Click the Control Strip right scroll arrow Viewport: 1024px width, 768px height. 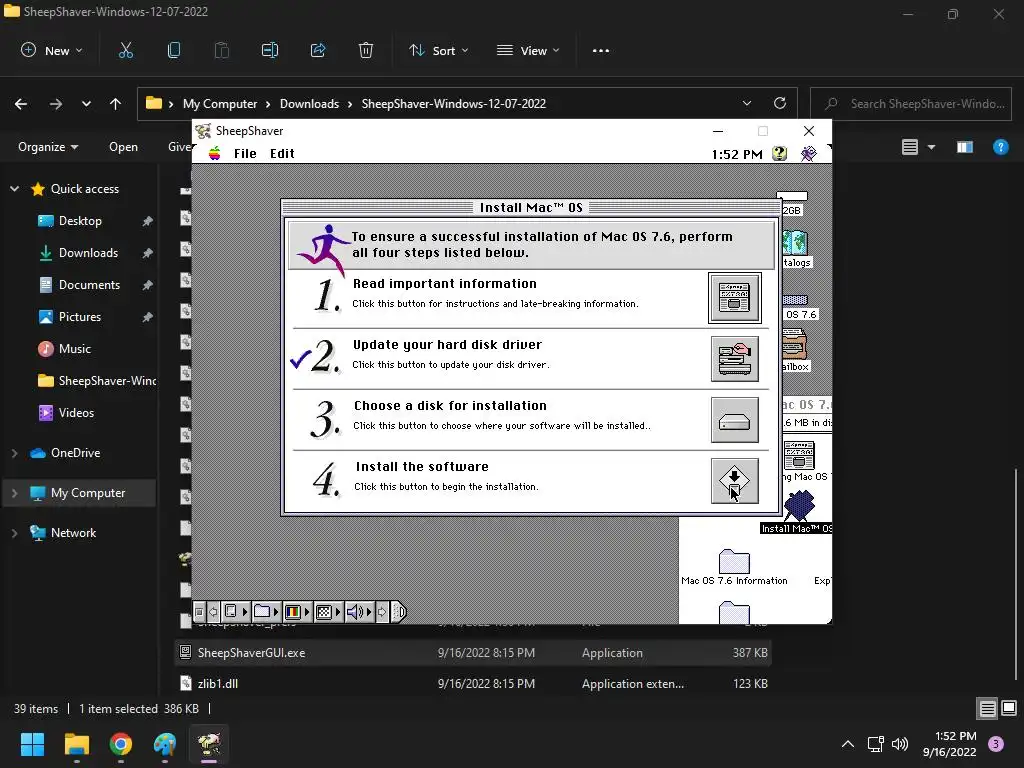383,612
